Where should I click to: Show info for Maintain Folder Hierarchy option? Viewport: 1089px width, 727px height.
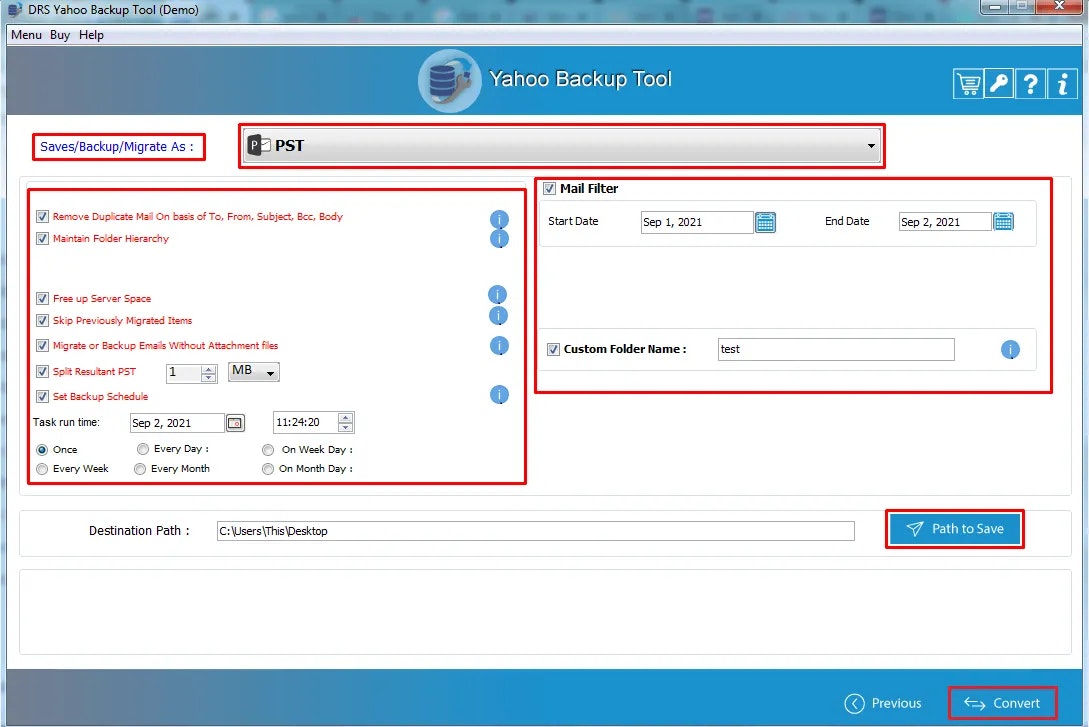point(499,239)
